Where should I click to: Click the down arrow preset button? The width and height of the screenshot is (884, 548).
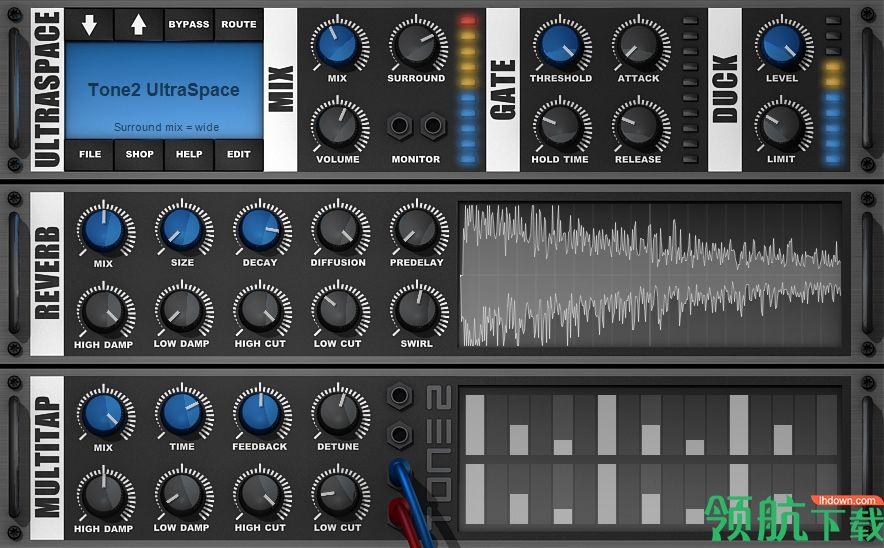[x=90, y=25]
